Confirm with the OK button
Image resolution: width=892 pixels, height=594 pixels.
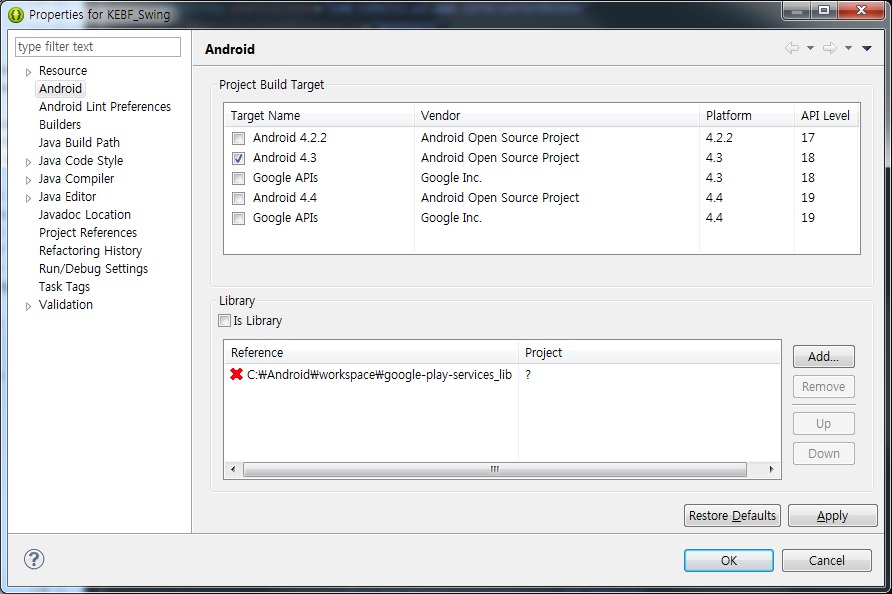point(729,560)
